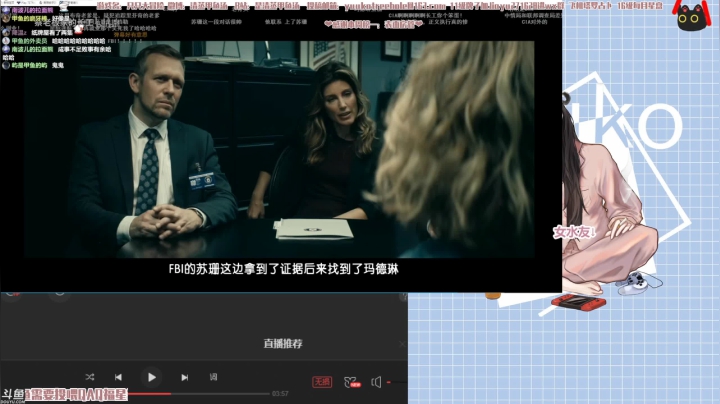Image resolution: width=720 pixels, height=404 pixels.
Task: Click the song duration 03:57
Action: pyautogui.click(x=280, y=393)
